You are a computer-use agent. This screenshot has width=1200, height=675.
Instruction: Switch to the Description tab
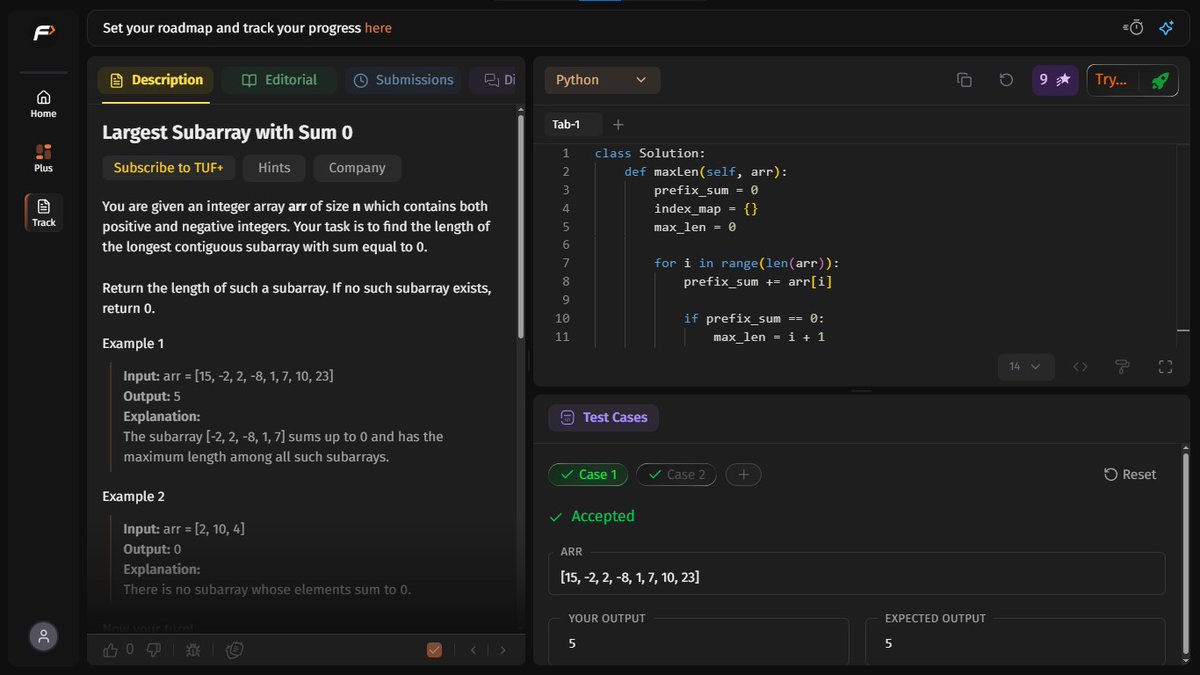pos(155,80)
